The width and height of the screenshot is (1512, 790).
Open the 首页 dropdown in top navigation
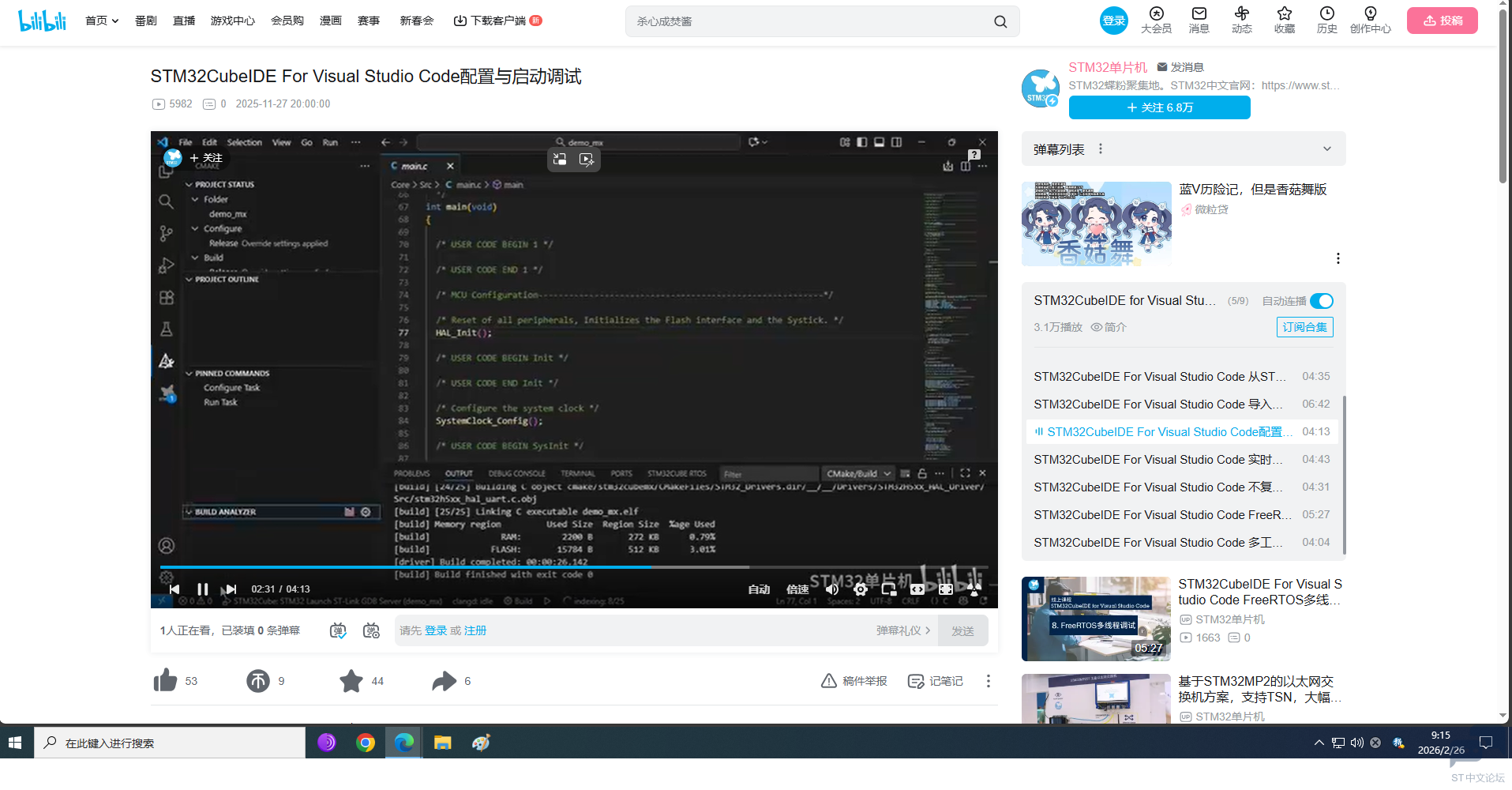[102, 21]
